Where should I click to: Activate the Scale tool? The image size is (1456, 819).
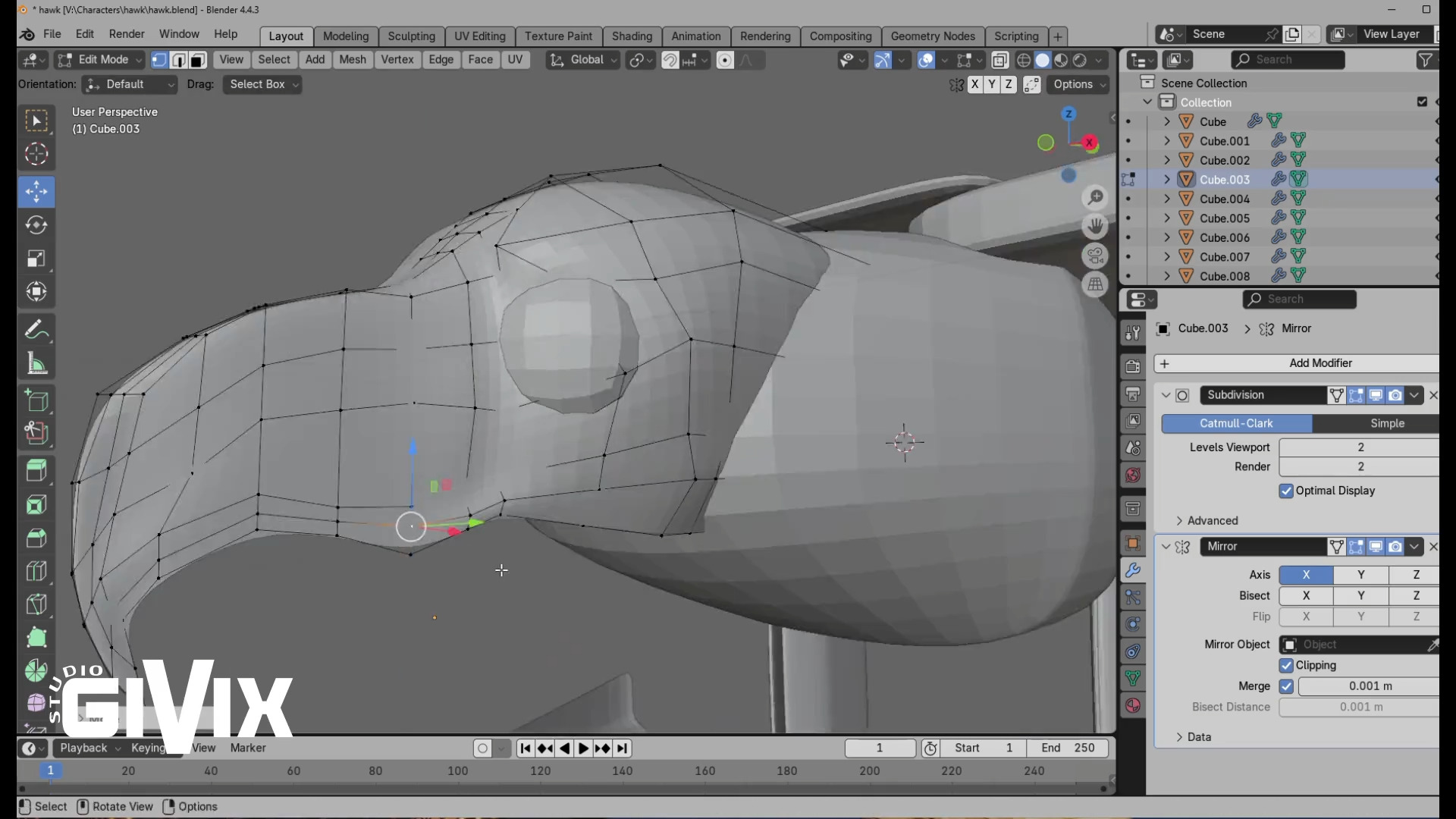click(x=36, y=259)
